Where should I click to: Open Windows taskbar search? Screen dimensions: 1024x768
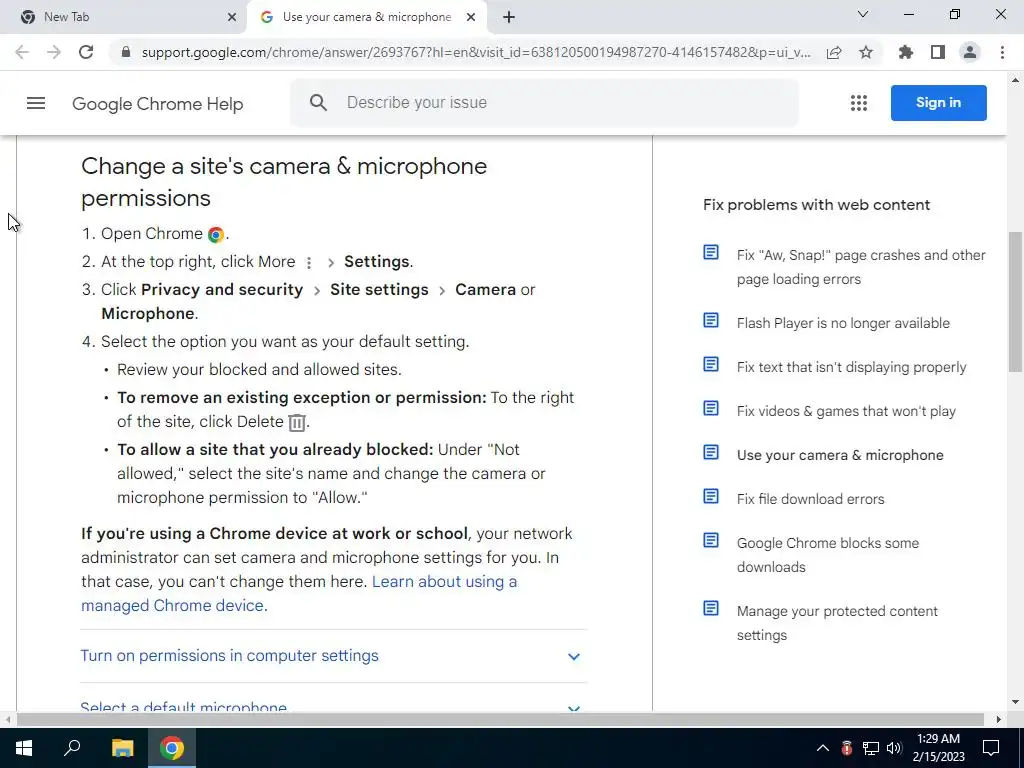pos(72,748)
